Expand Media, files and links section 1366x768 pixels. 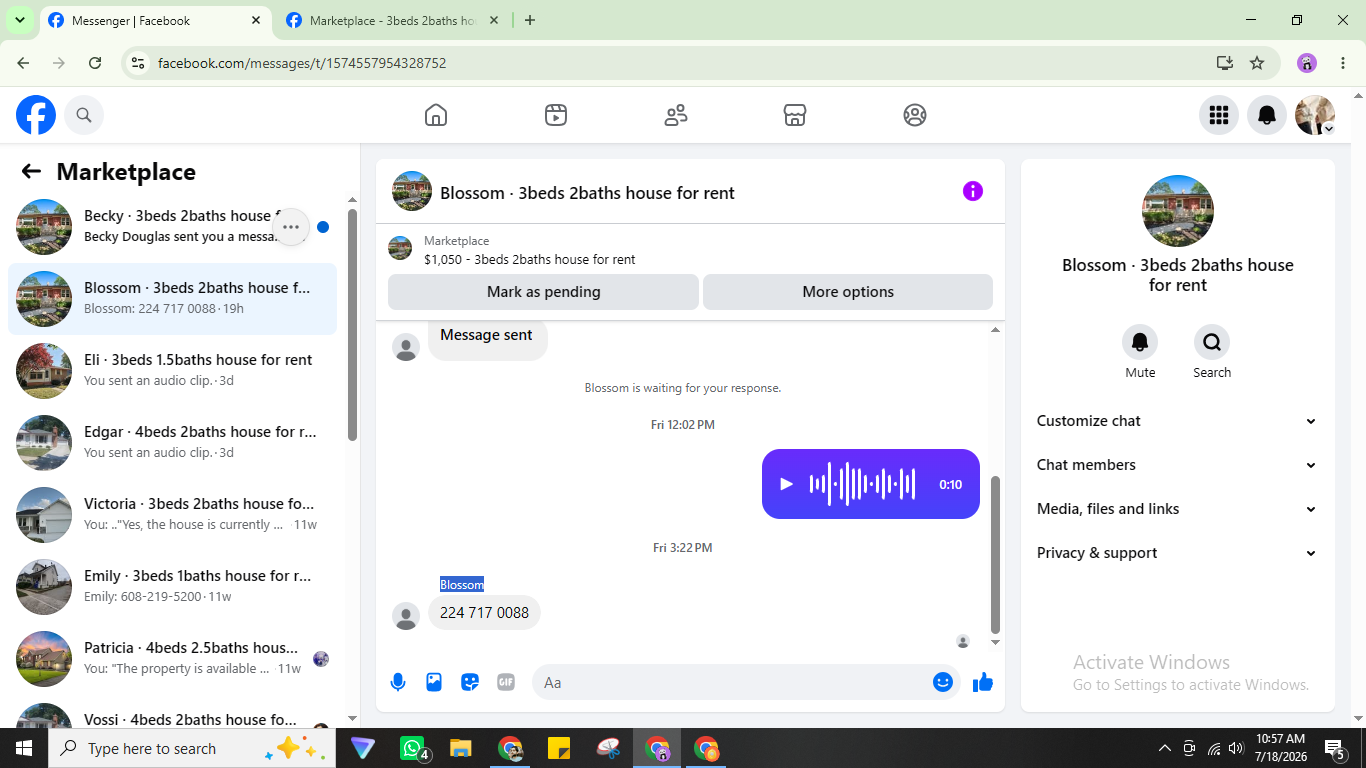coord(1177,509)
